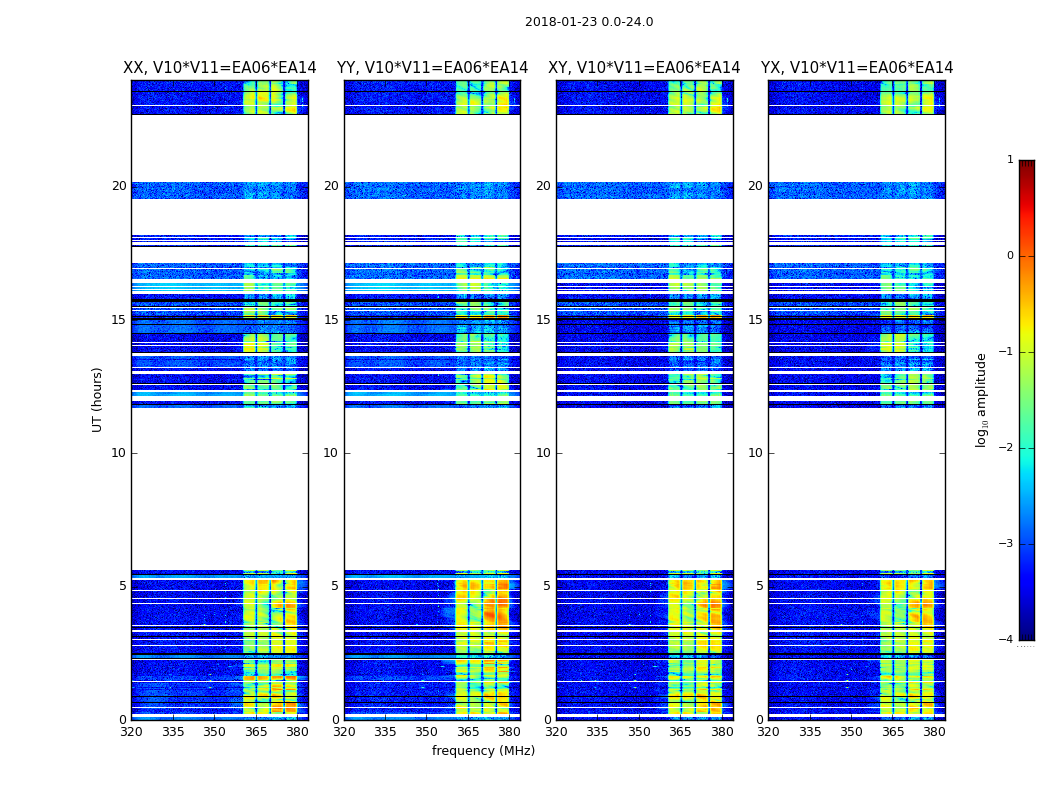The height and width of the screenshot is (800, 1050).
Task: Click the 320 frequency tick under XX panel
Action: [x=131, y=732]
